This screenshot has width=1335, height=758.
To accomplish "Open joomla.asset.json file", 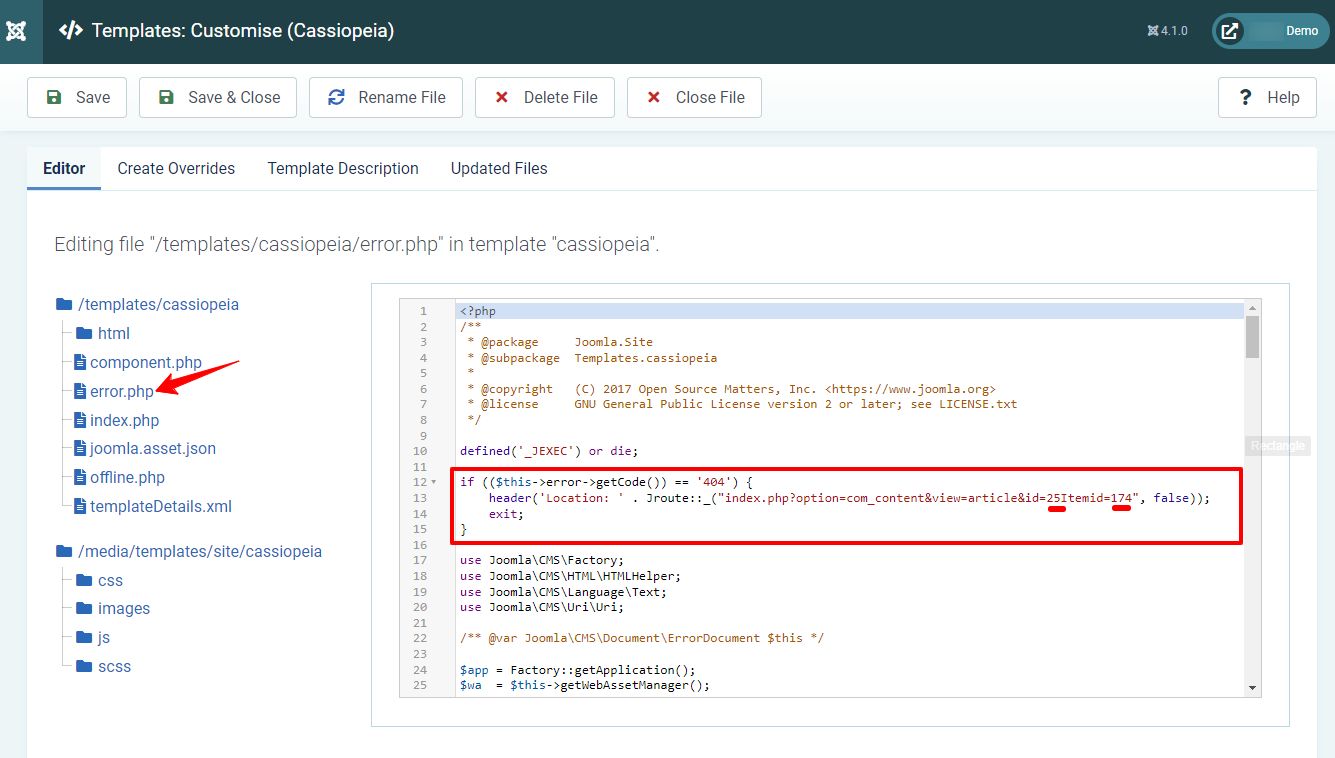I will click(x=153, y=448).
